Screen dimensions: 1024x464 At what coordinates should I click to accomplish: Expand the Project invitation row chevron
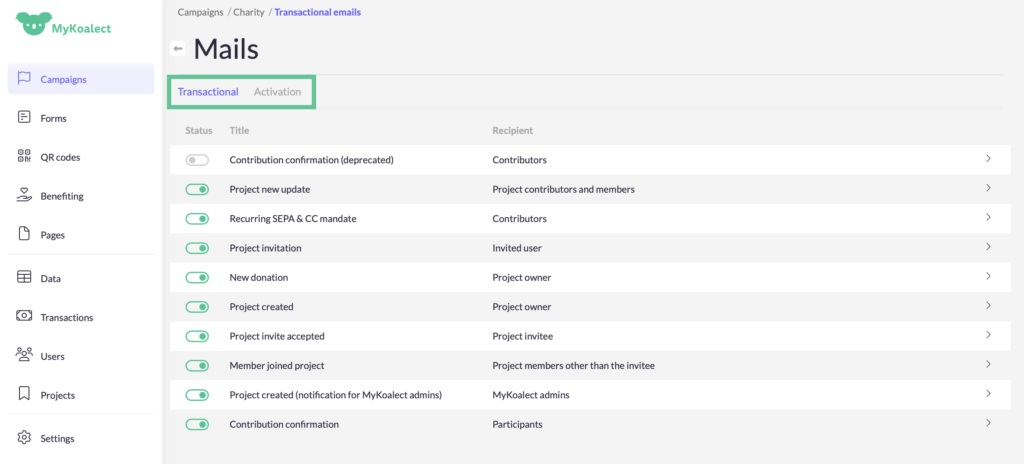[988, 247]
